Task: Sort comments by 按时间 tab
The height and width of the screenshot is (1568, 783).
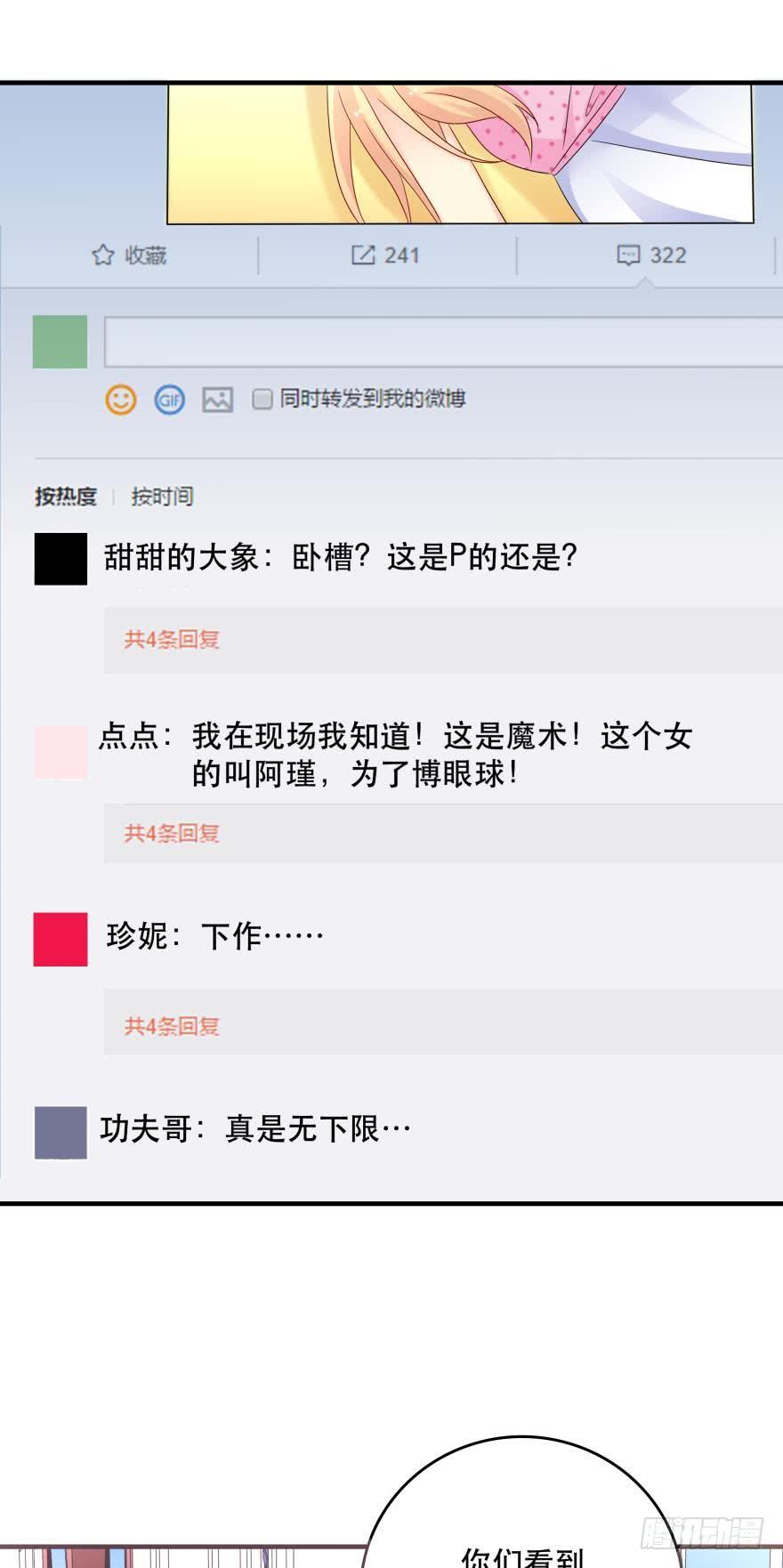Action: [162, 497]
